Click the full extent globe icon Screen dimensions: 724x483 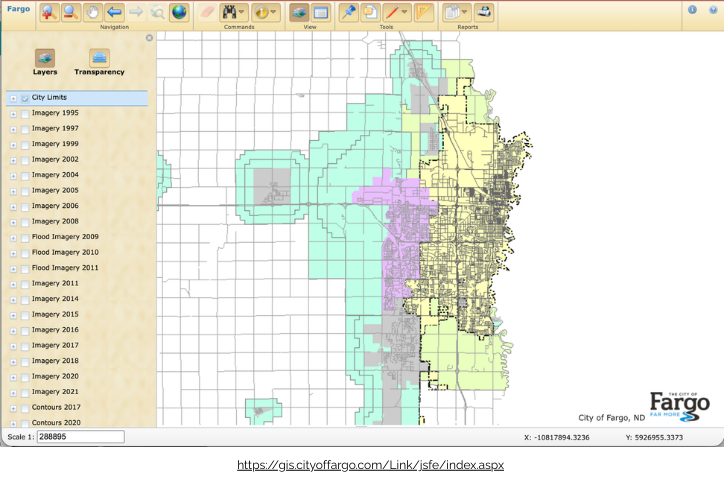179,12
